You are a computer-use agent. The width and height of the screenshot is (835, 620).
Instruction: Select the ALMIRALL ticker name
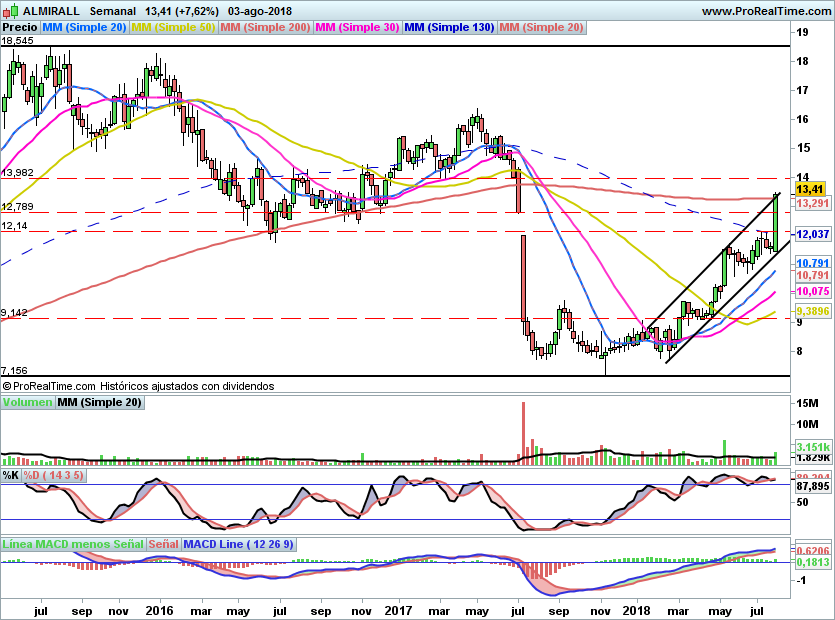(52, 11)
